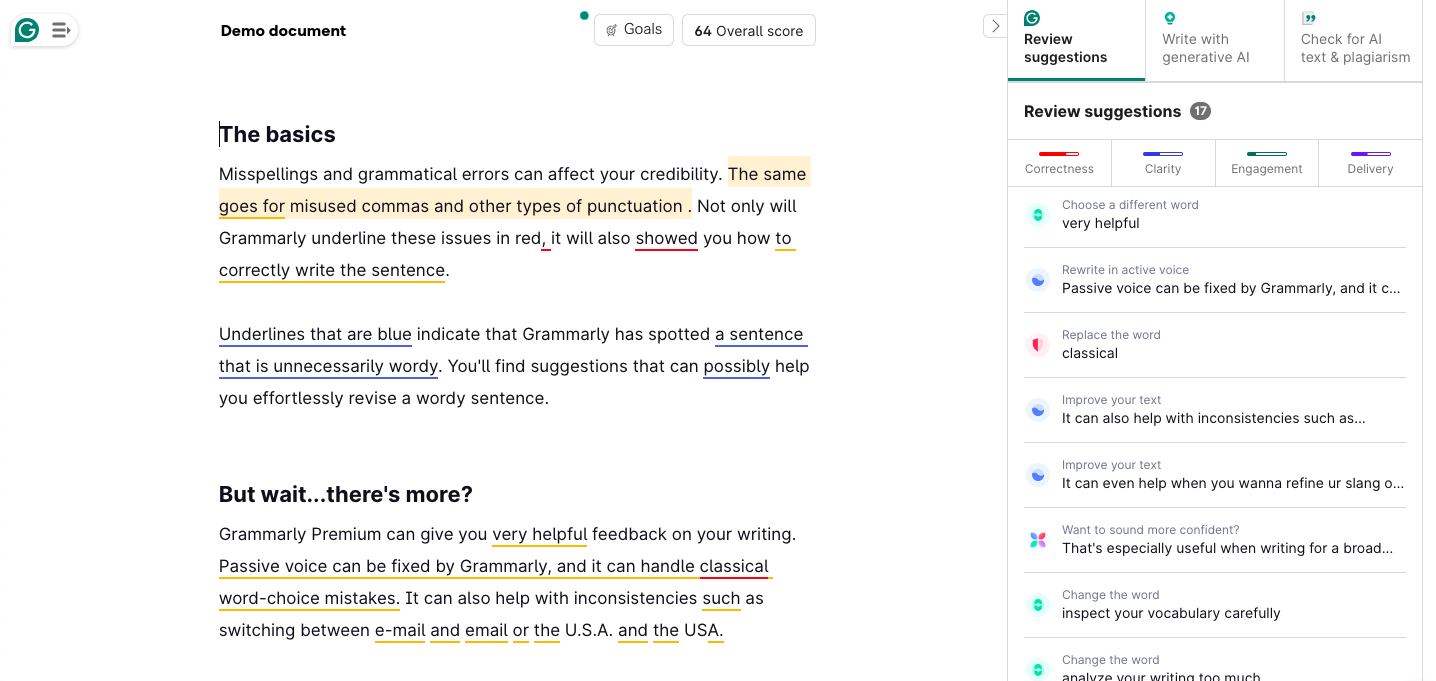Open the document list menu icon
Viewport: 1436px width, 681px height.
pyautogui.click(x=61, y=31)
